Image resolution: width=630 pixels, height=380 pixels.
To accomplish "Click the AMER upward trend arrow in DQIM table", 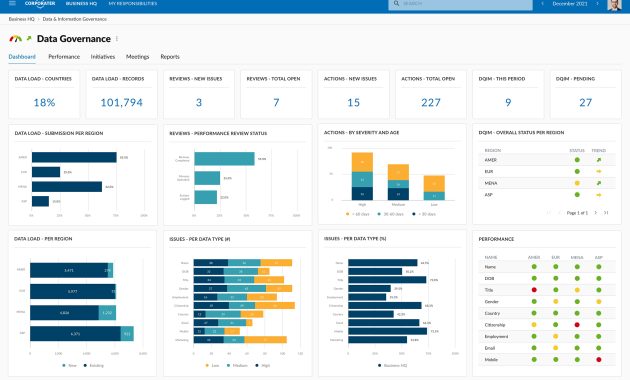I will [599, 160].
